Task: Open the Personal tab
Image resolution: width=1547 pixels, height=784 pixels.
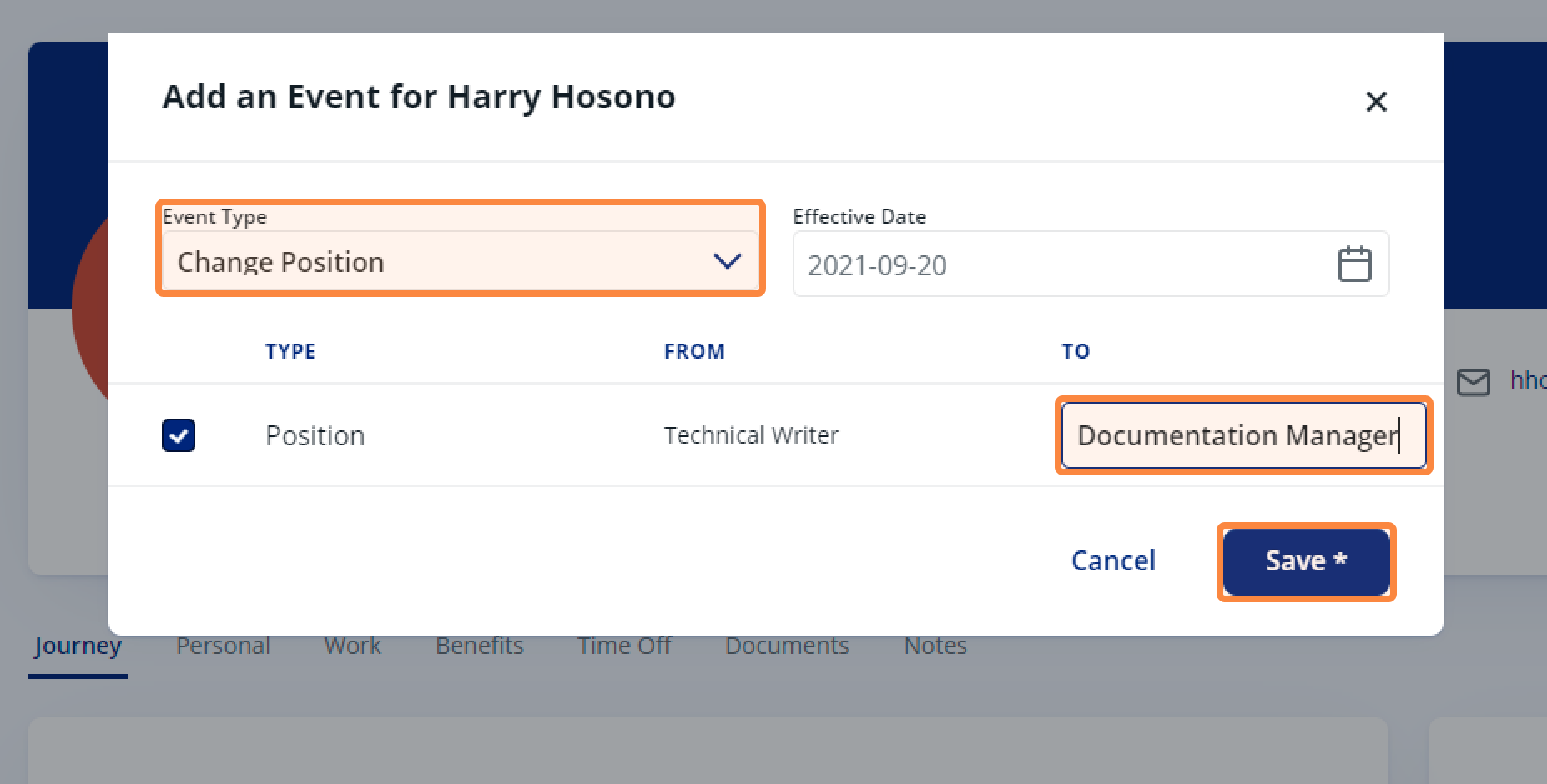Action: [223, 646]
